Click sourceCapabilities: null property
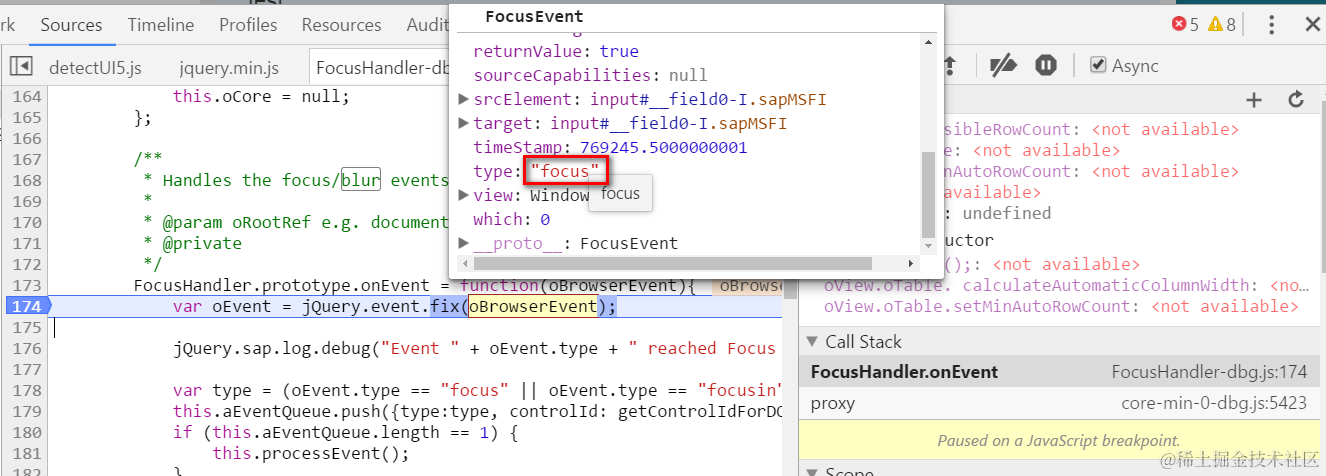Viewport: 1326px width, 476px height. [x=590, y=75]
